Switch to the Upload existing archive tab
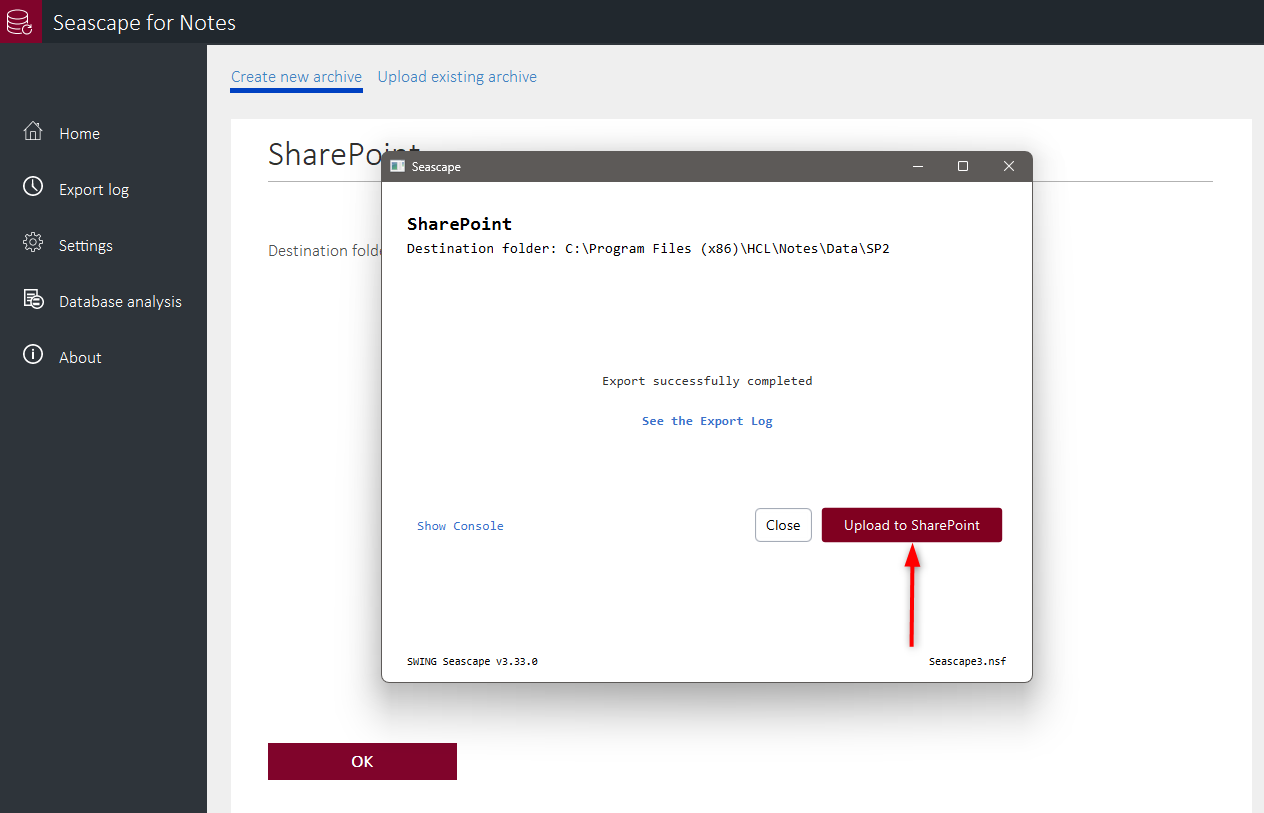Image resolution: width=1264 pixels, height=813 pixels. (x=457, y=77)
